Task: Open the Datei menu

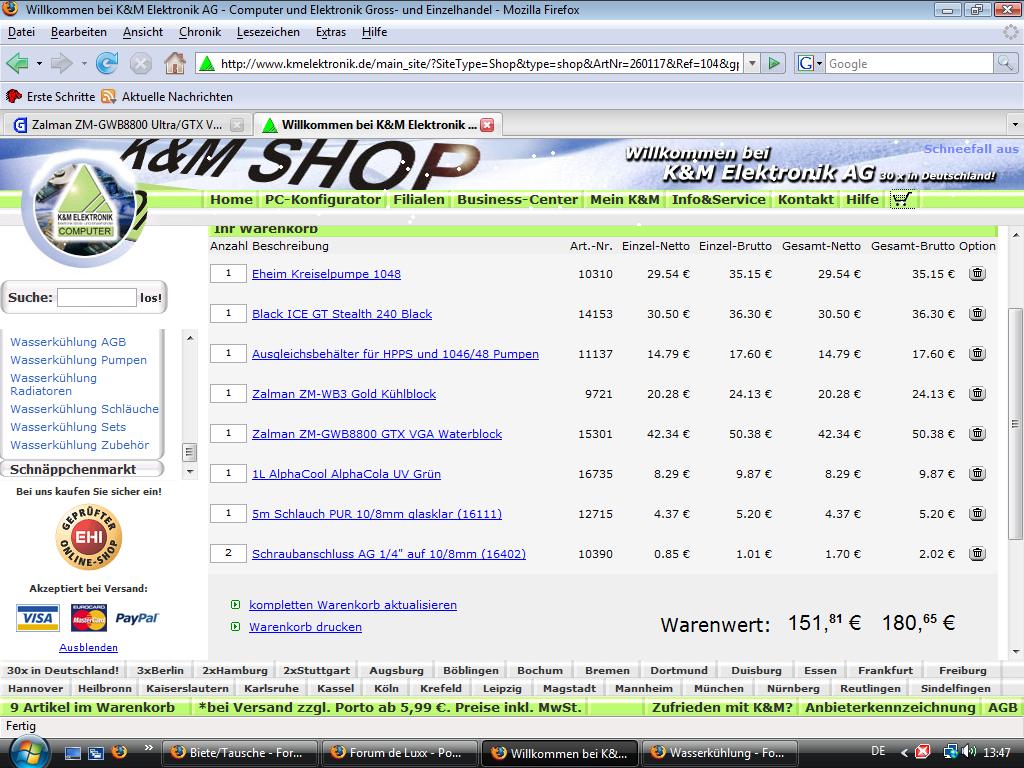Action: [22, 31]
